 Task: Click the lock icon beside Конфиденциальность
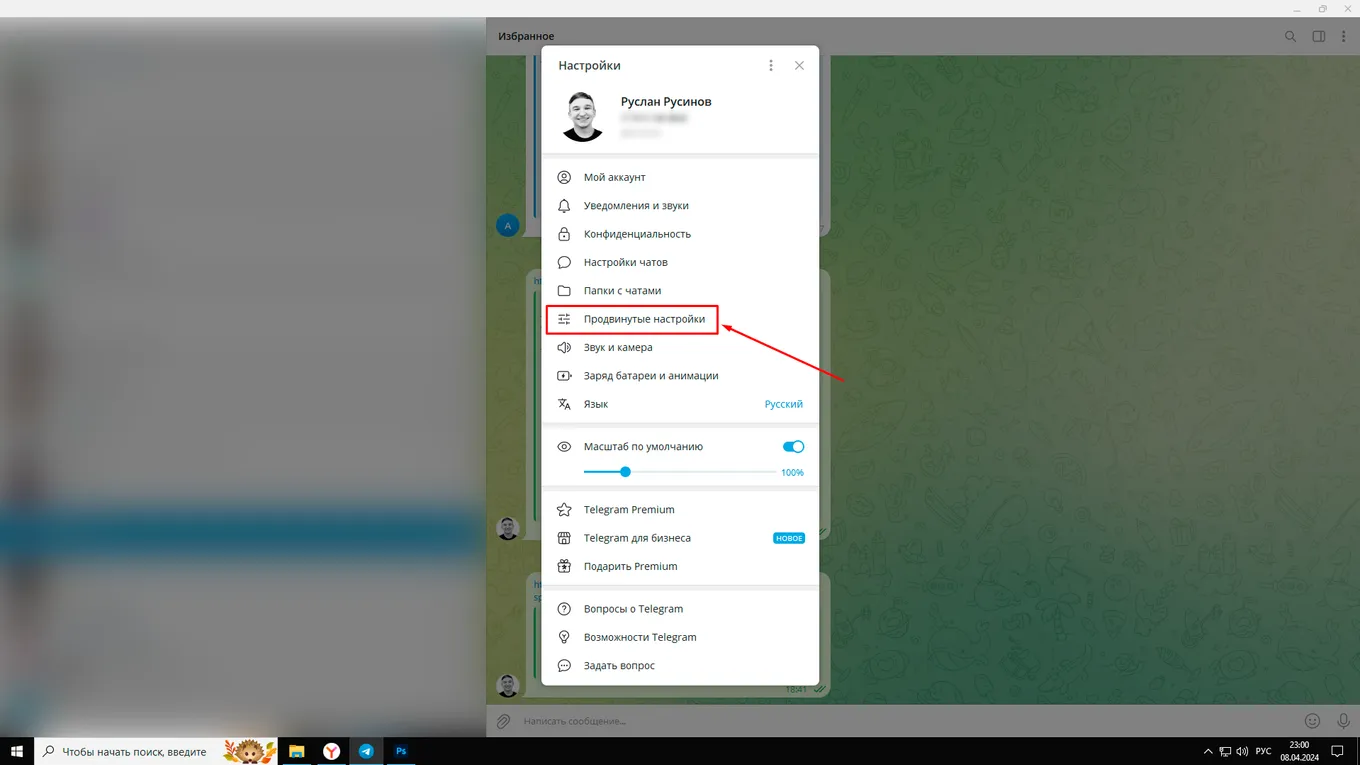click(564, 234)
